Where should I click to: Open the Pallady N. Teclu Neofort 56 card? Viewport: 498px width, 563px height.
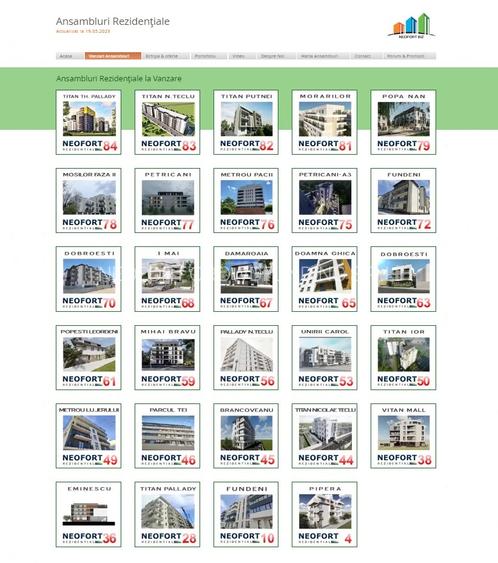246,358
